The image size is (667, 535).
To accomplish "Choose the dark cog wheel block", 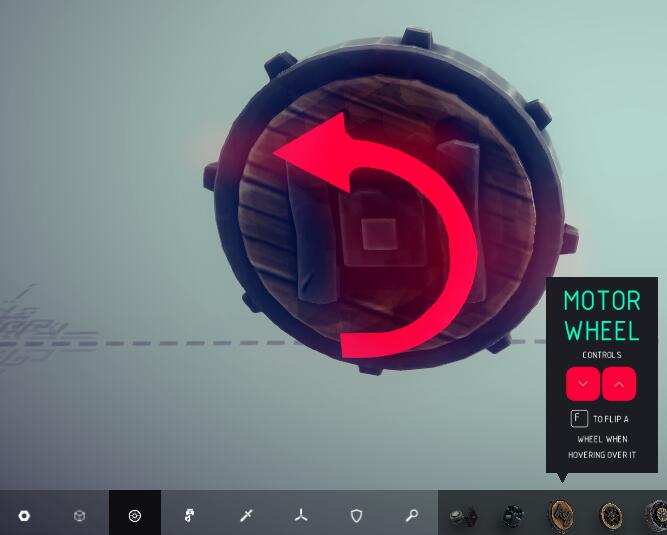I will pyautogui.click(x=513, y=516).
